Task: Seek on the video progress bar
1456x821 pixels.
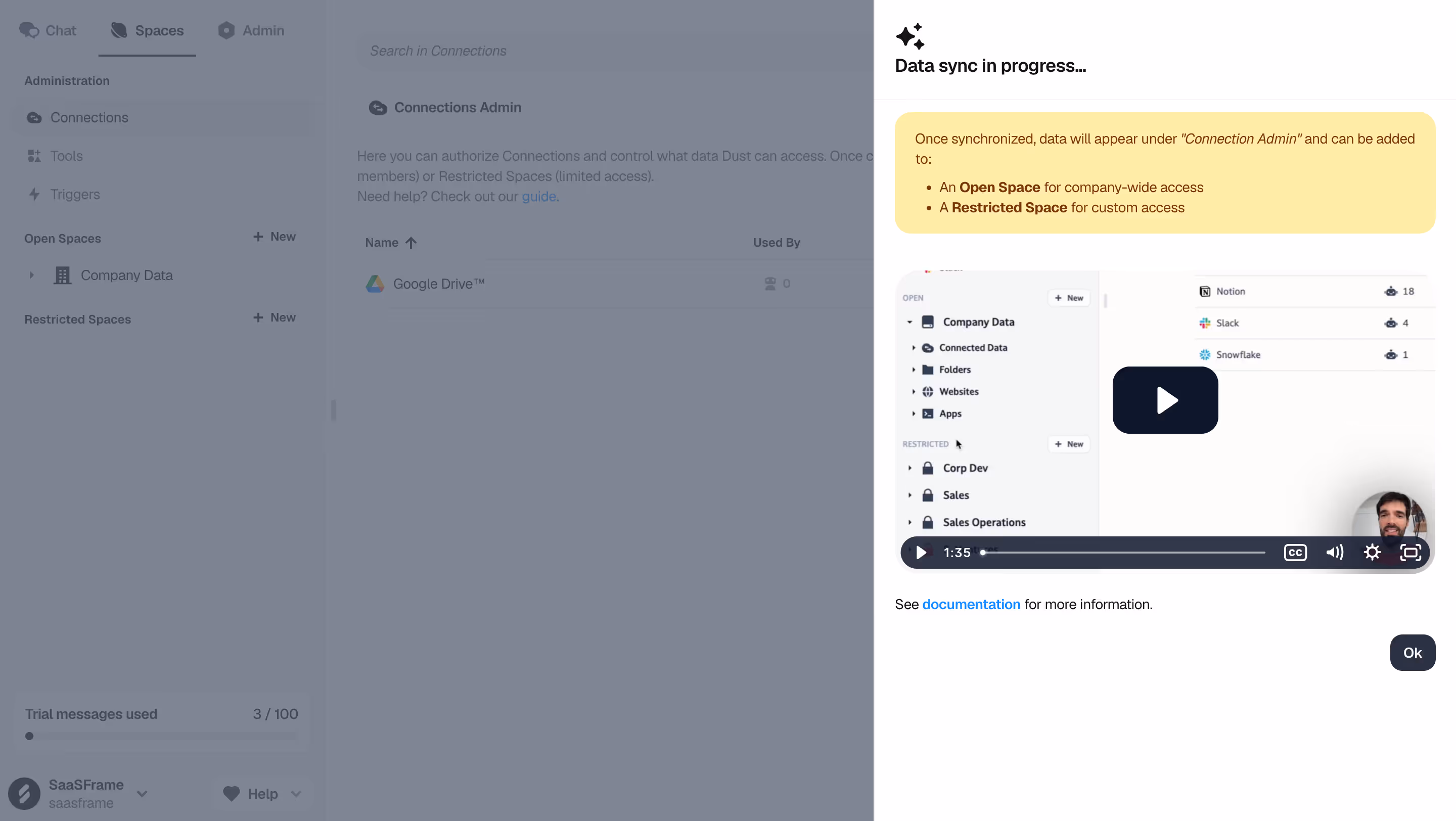Action: 1123,552
